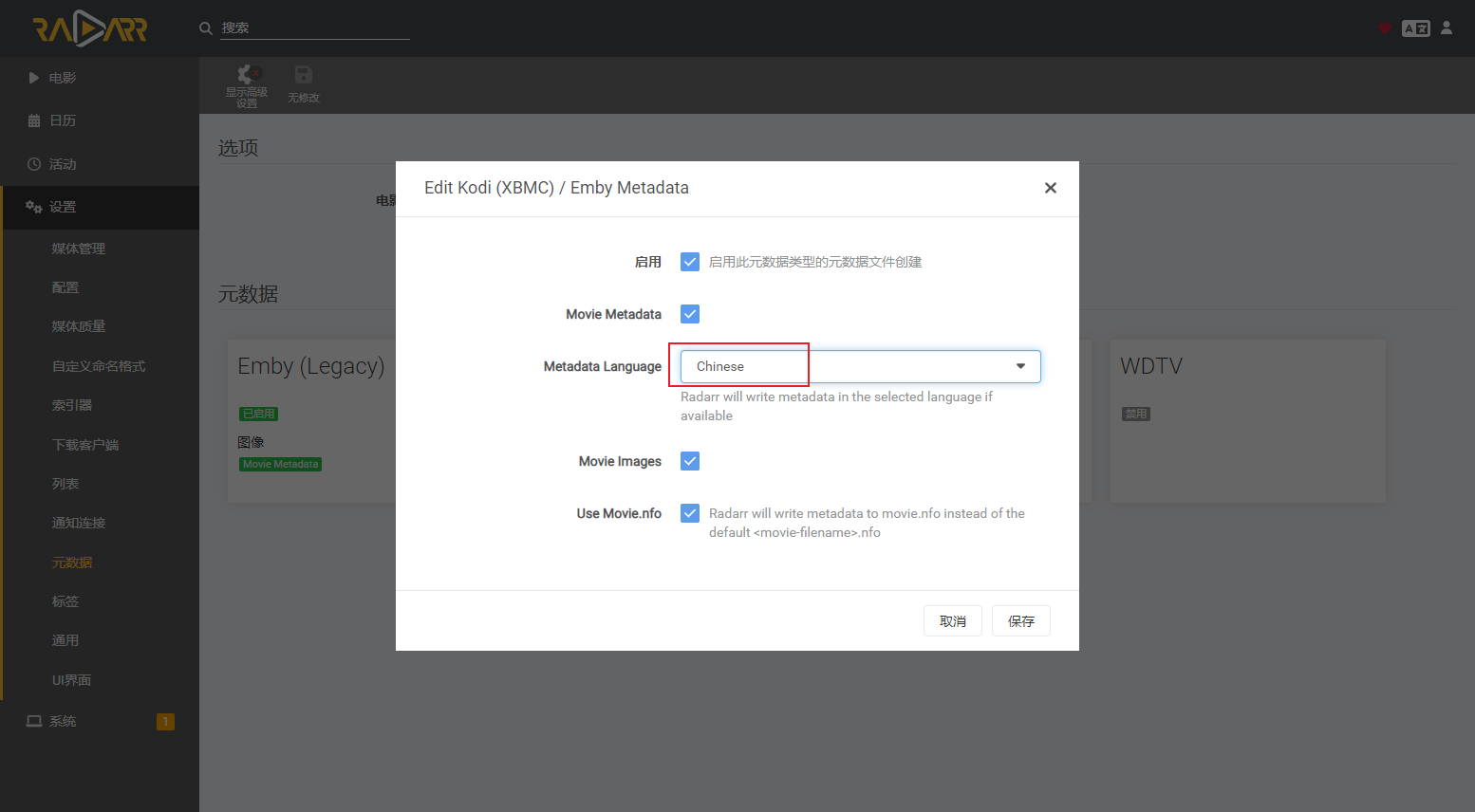Open 下载客户端 settings page
This screenshot has height=812, width=1475.
(85, 445)
